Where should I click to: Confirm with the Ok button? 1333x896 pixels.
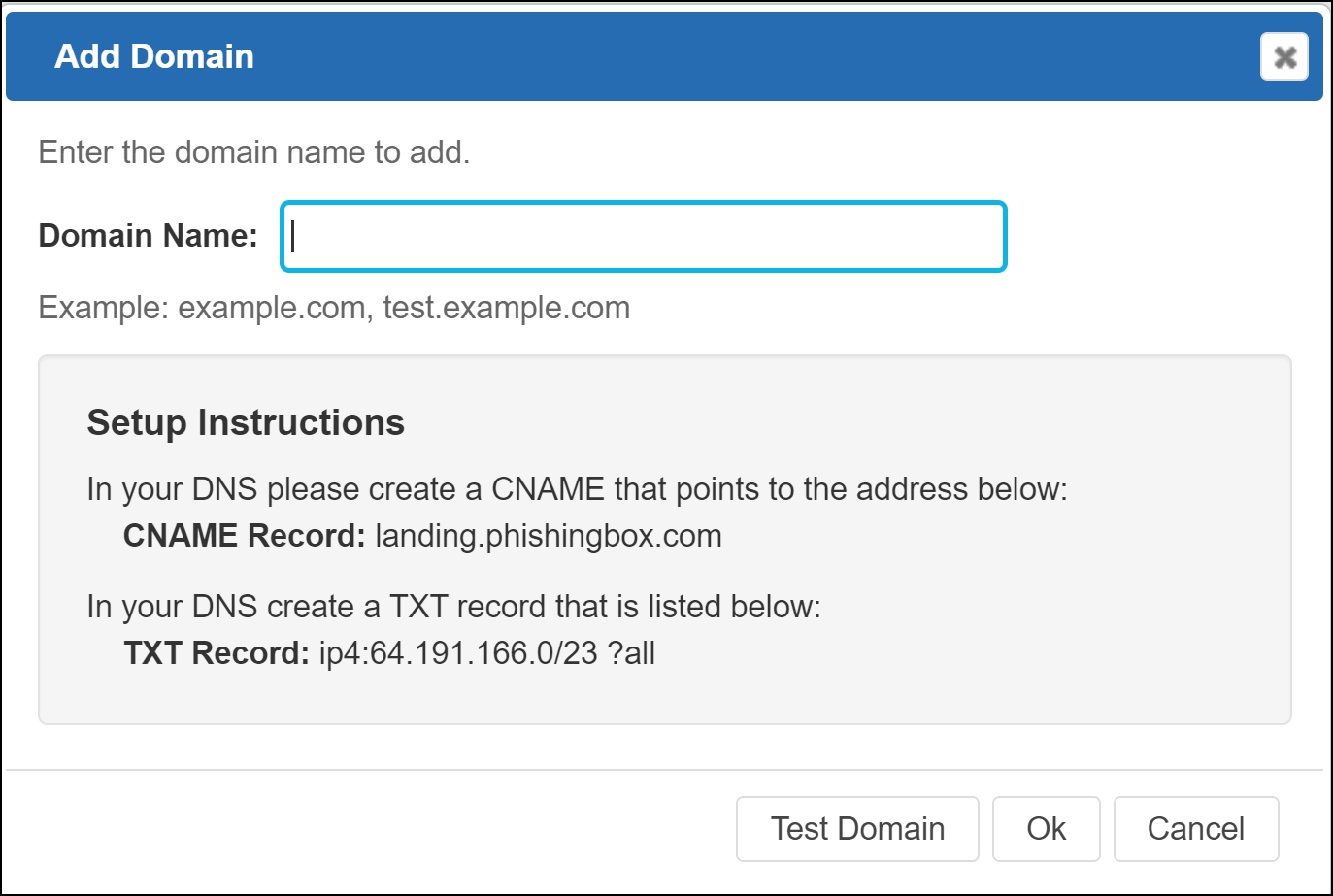click(x=1046, y=828)
